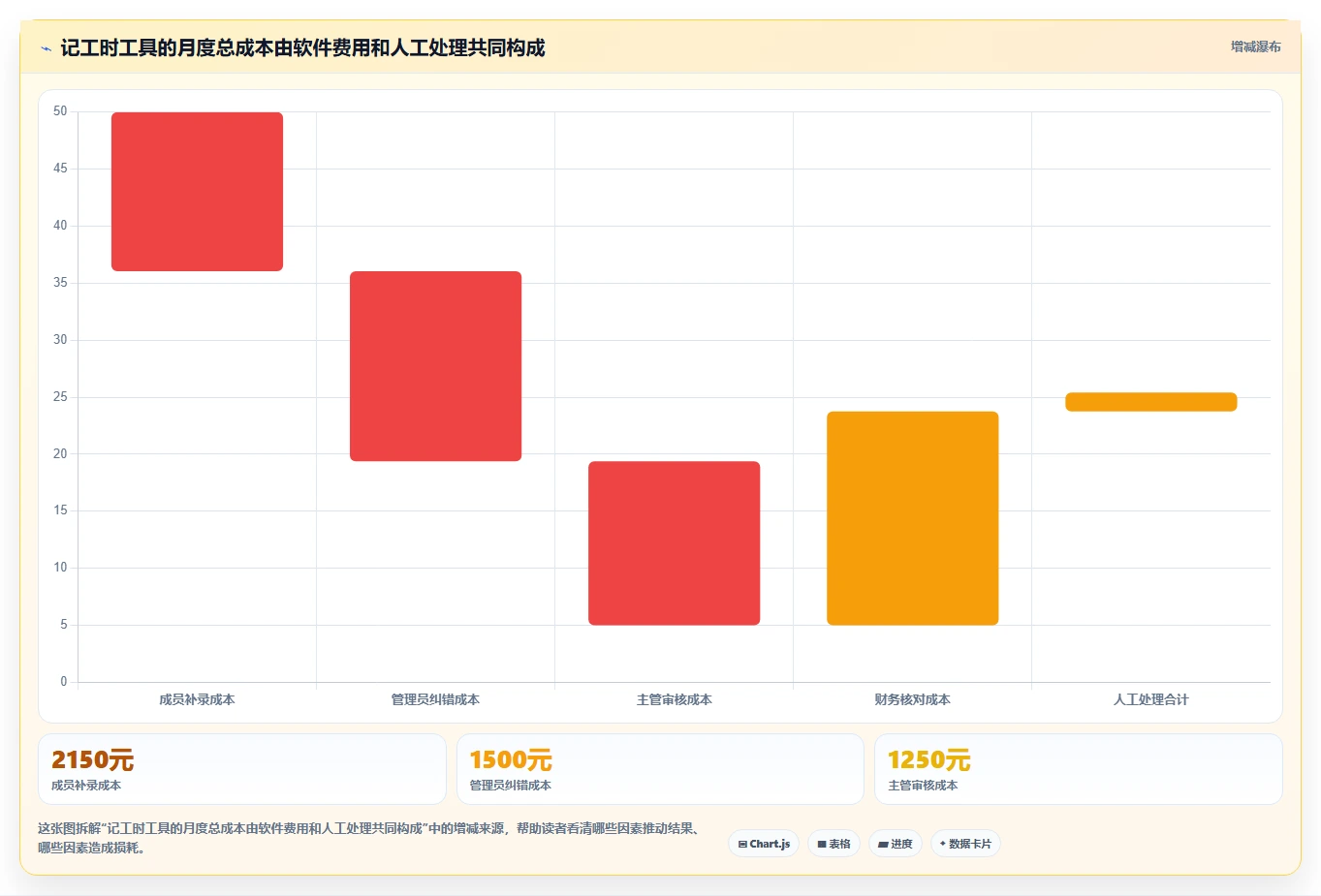Click the 增减瀑布 tag in the header
The width and height of the screenshot is (1321, 896).
[x=1255, y=46]
